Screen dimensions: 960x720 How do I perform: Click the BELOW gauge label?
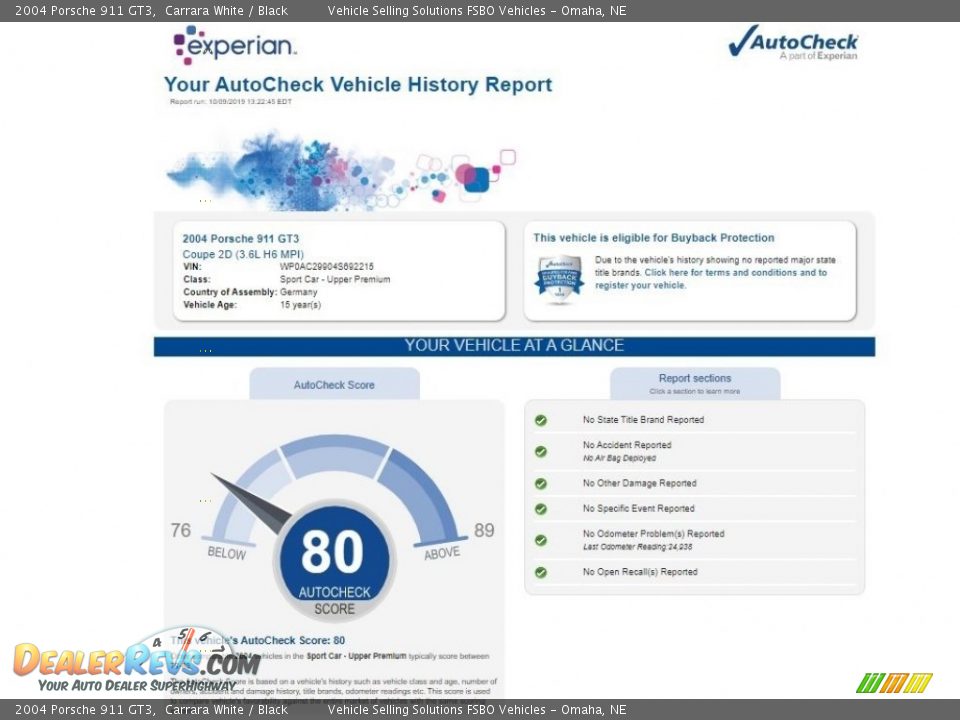227,553
